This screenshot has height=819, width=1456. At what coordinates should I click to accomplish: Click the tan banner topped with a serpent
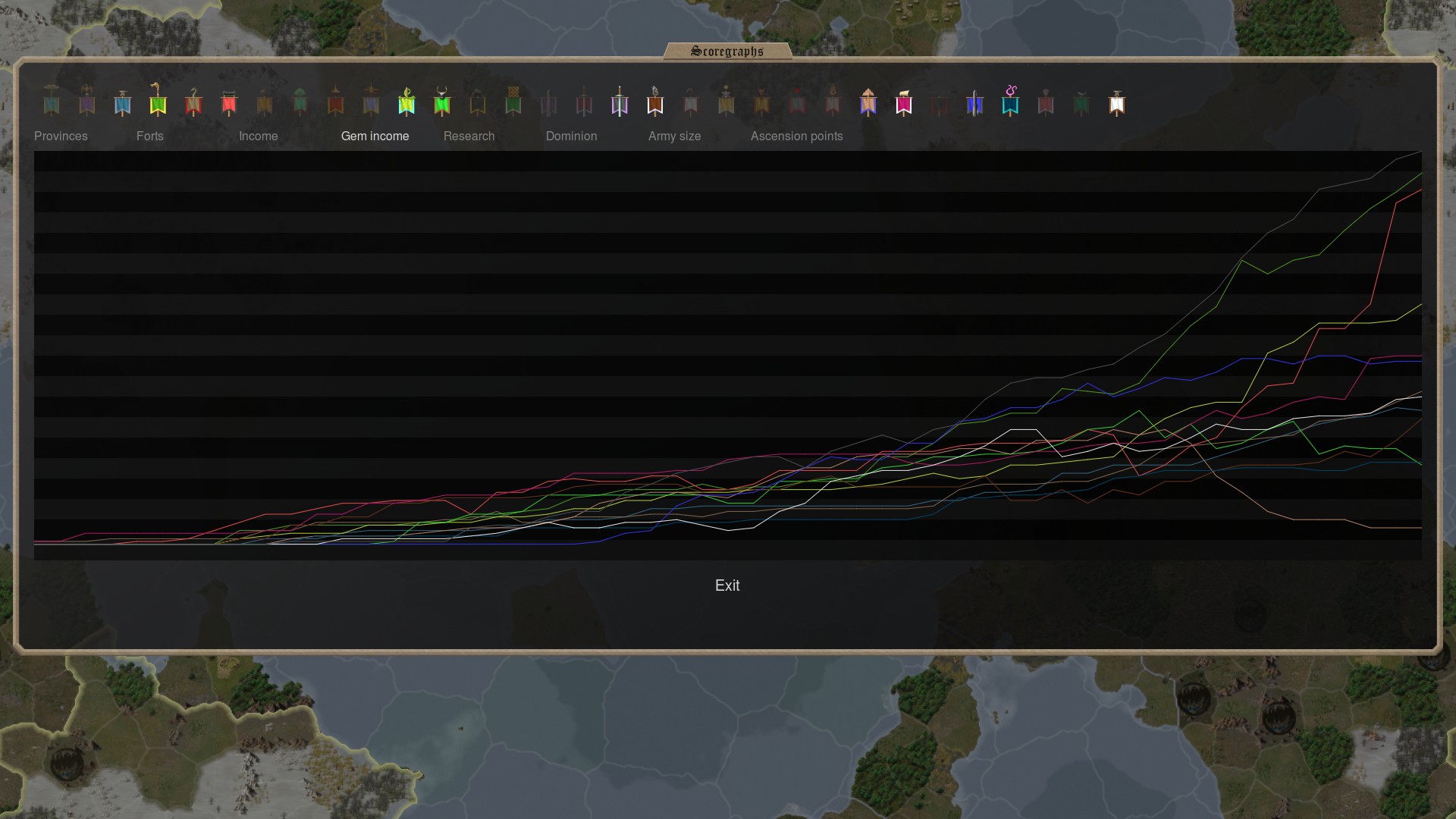(193, 102)
